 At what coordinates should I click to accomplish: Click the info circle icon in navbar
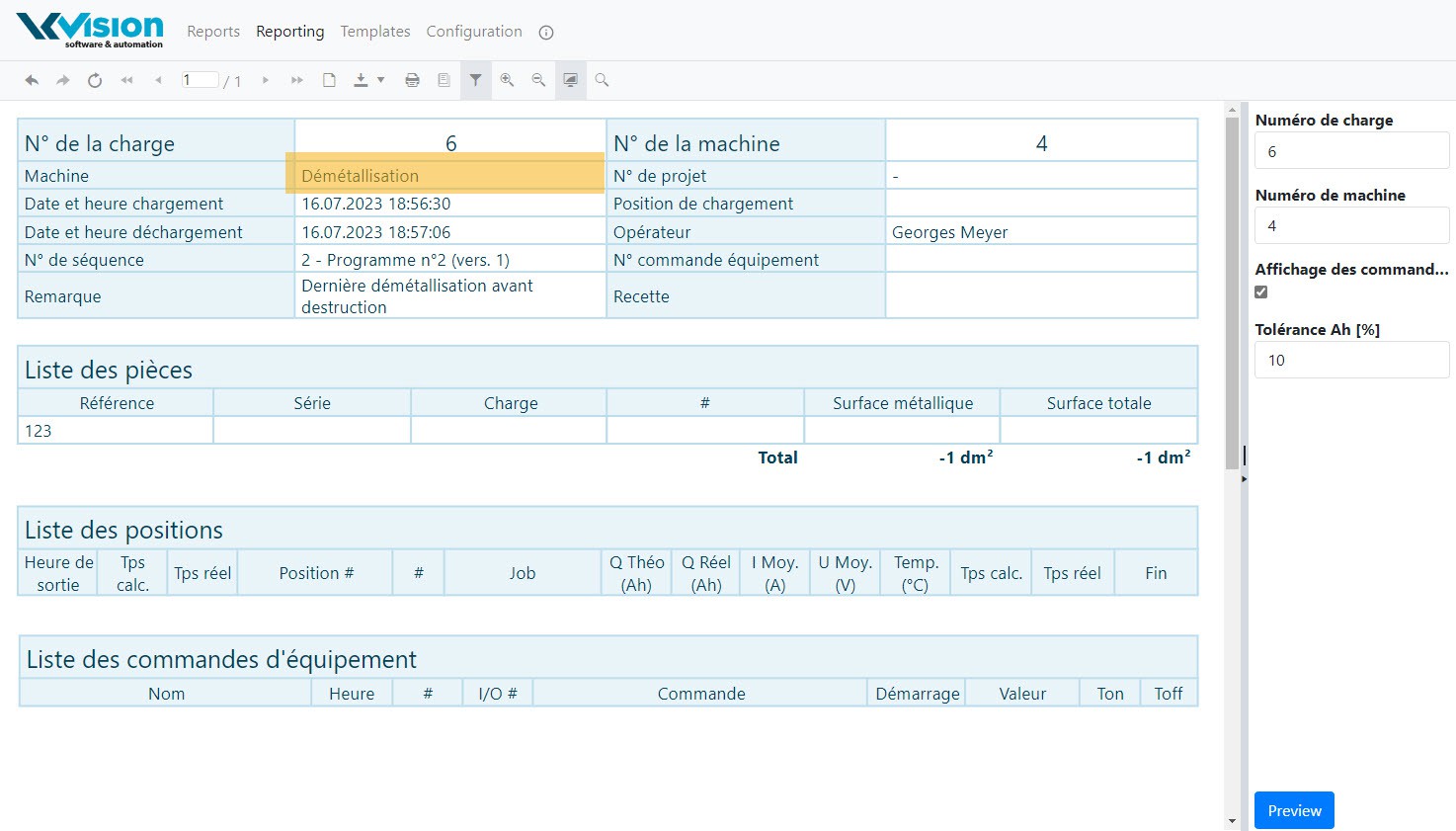pyautogui.click(x=545, y=33)
